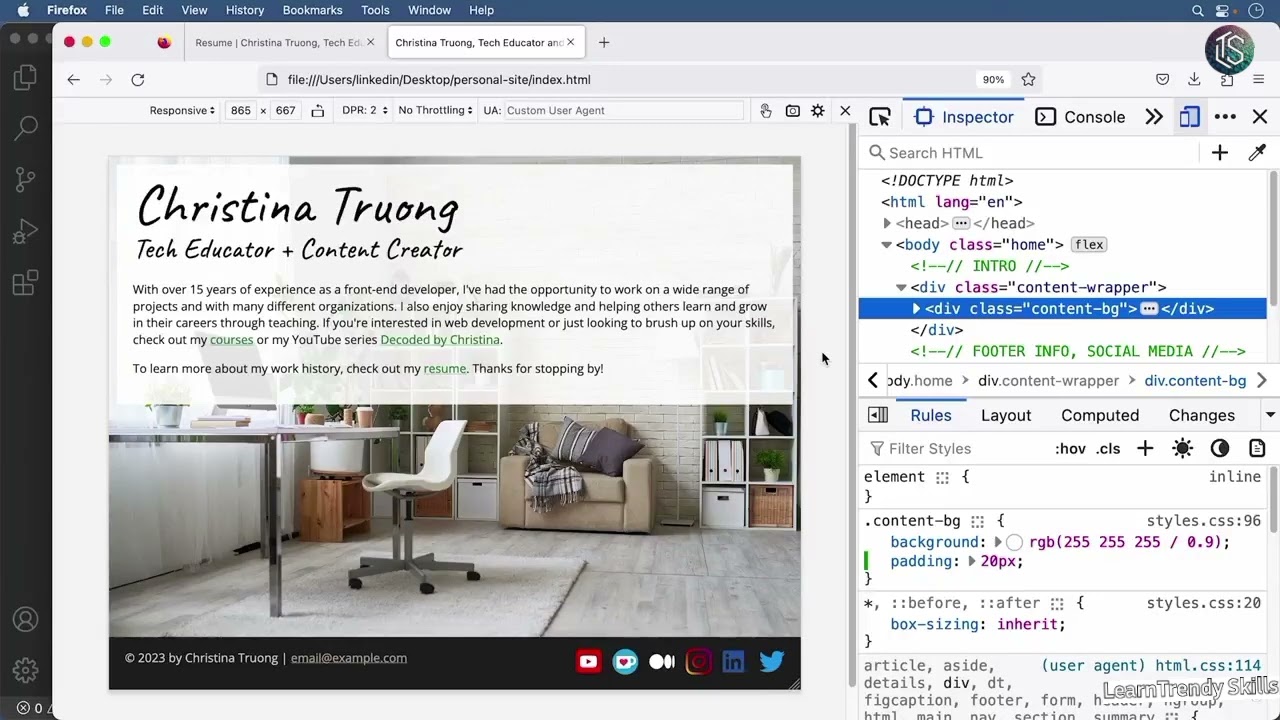Click the Search HTML field

point(1031,153)
